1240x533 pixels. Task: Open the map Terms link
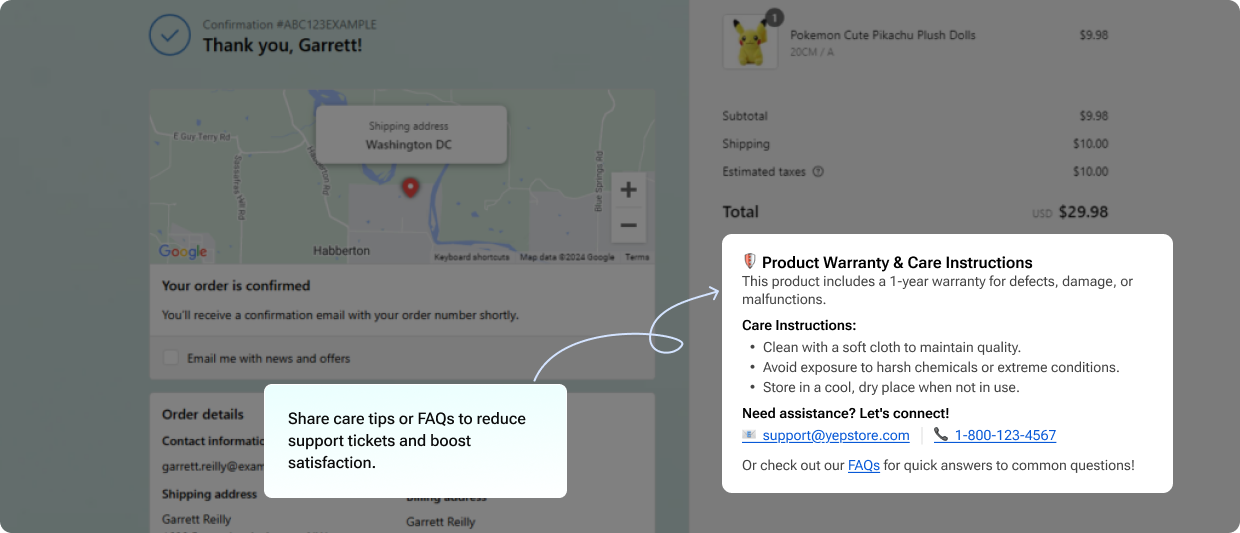point(637,257)
